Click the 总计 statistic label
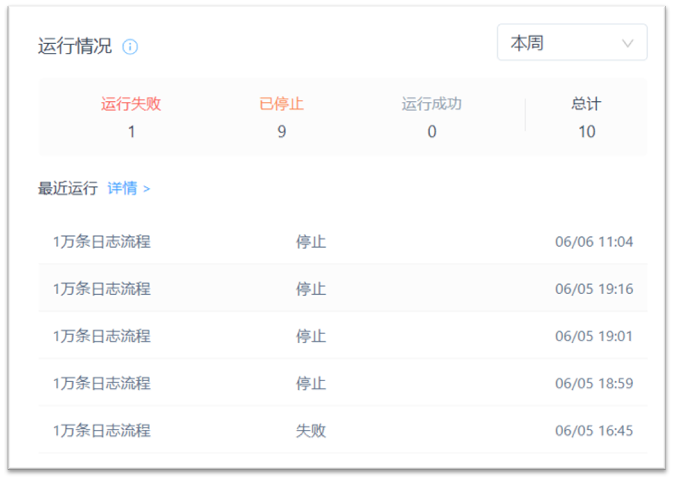 pyautogui.click(x=586, y=104)
